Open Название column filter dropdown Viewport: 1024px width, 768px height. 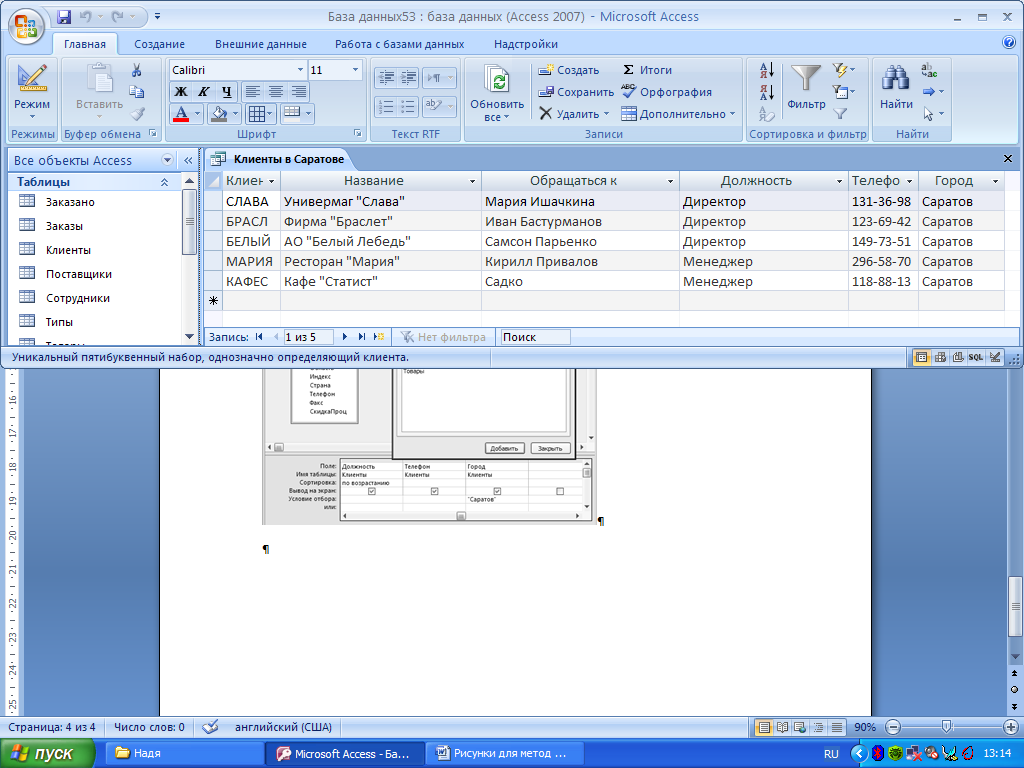472,181
